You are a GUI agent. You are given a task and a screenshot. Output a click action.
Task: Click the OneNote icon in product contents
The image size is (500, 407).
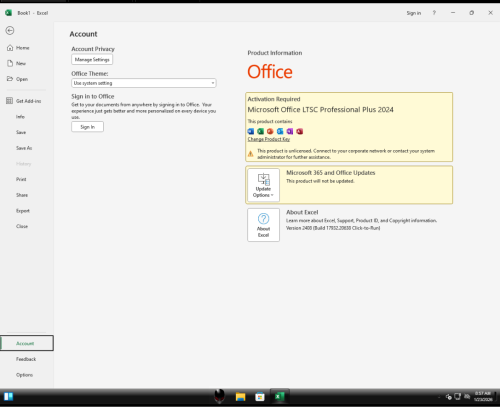[x=290, y=131]
